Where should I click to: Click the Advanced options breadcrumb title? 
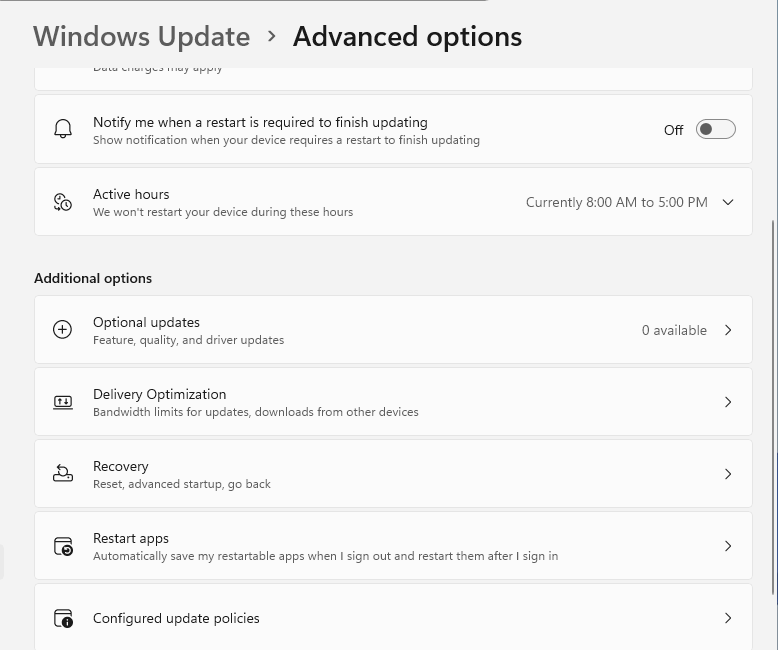click(x=407, y=37)
